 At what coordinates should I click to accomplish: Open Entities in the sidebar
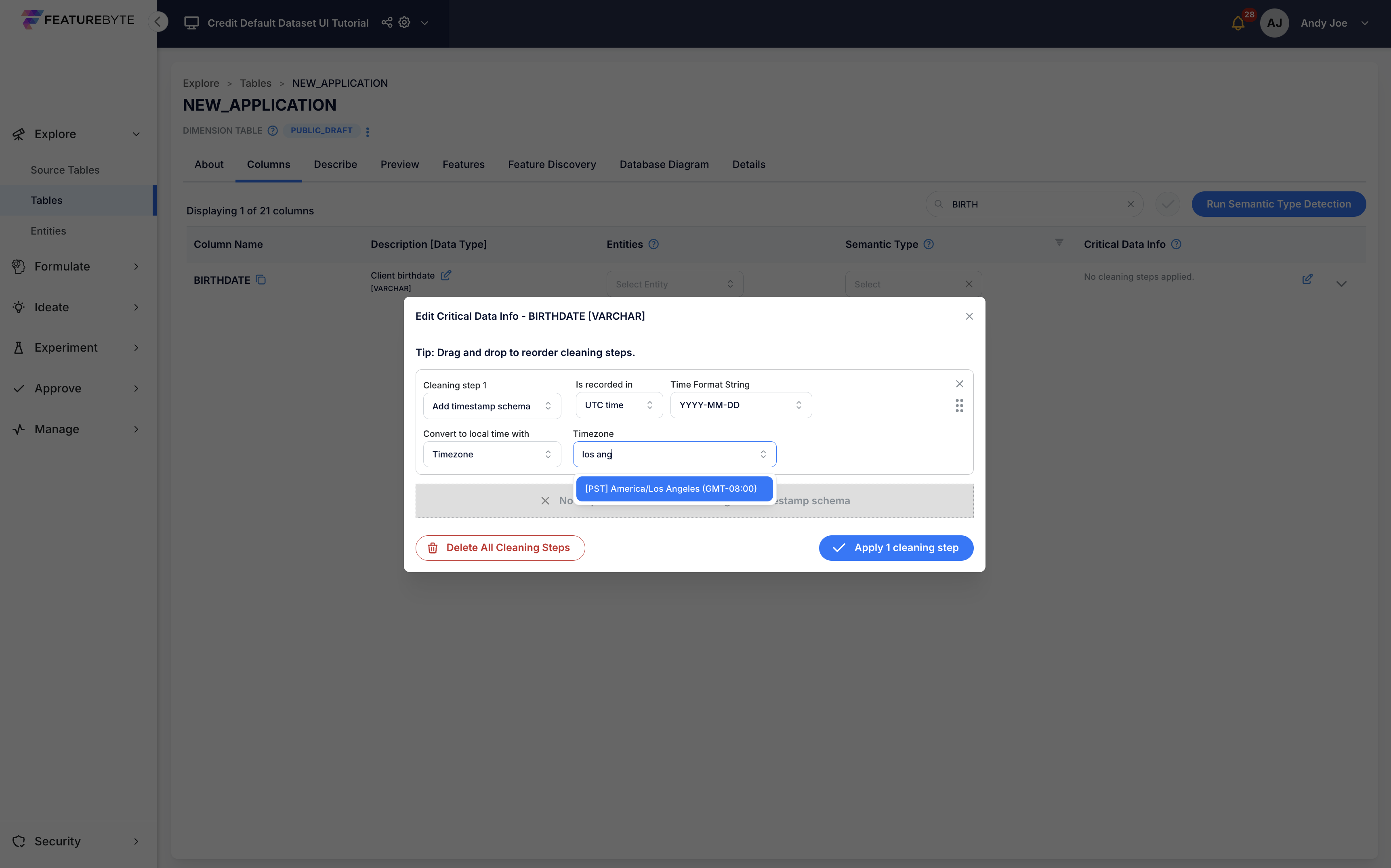[48, 231]
